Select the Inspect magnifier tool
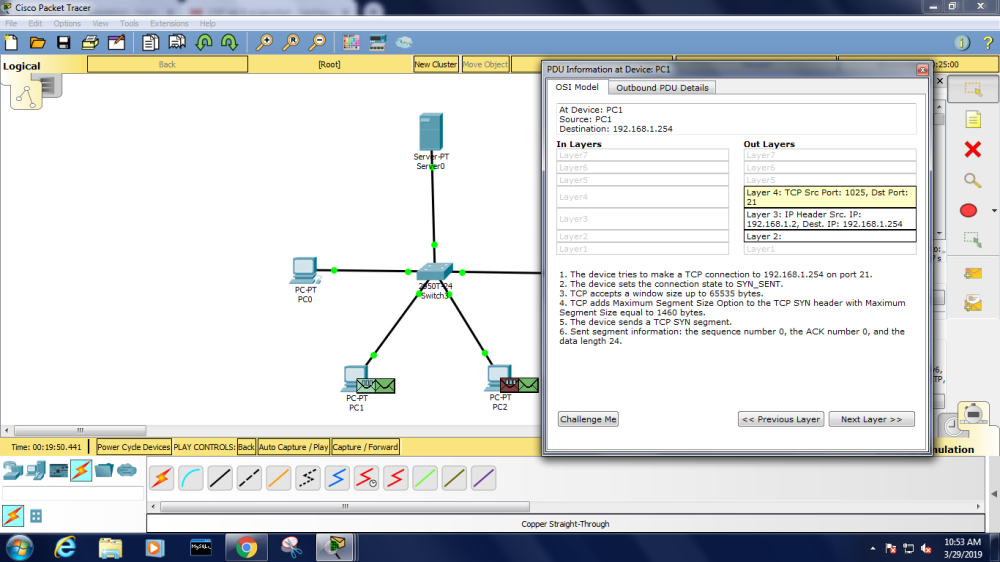 point(972,181)
